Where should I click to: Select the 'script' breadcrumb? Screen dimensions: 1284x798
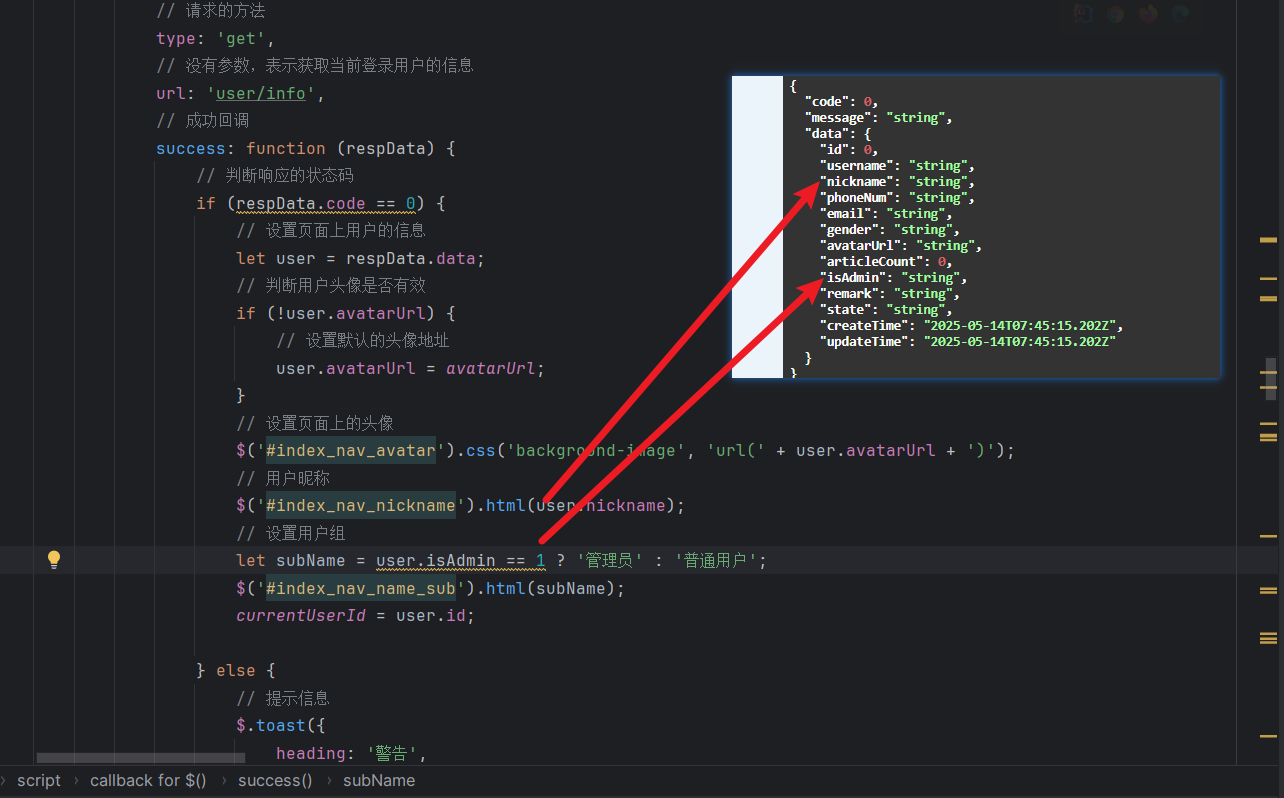[39, 780]
